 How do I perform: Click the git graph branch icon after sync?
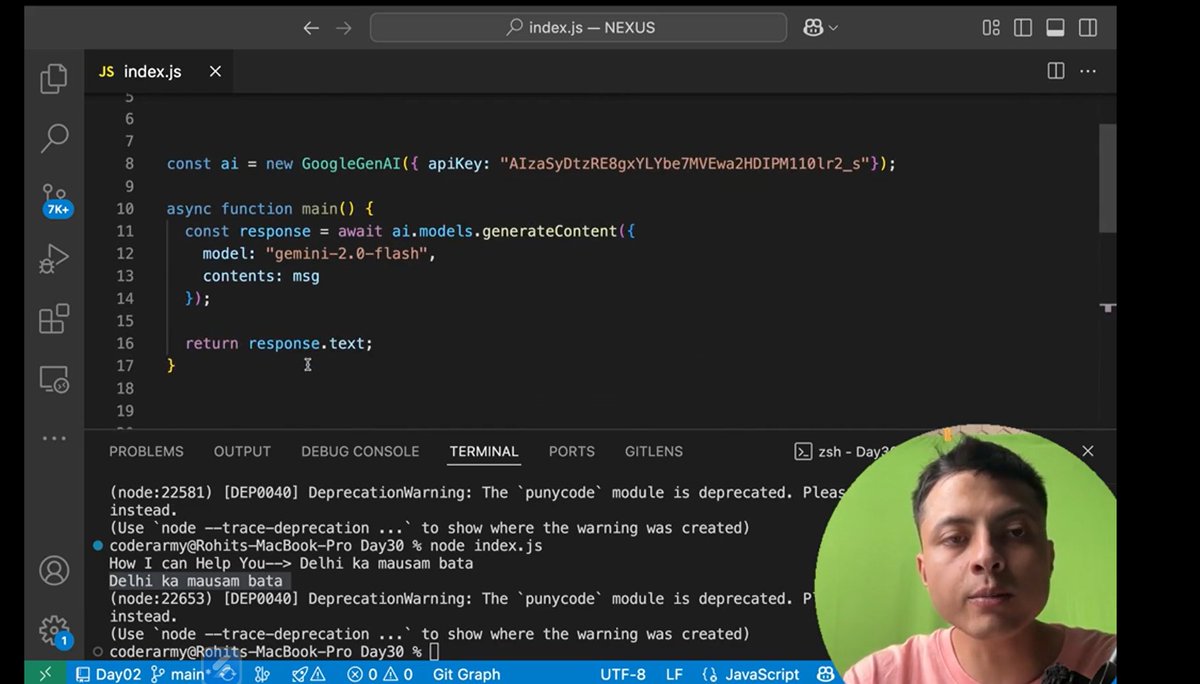262,674
